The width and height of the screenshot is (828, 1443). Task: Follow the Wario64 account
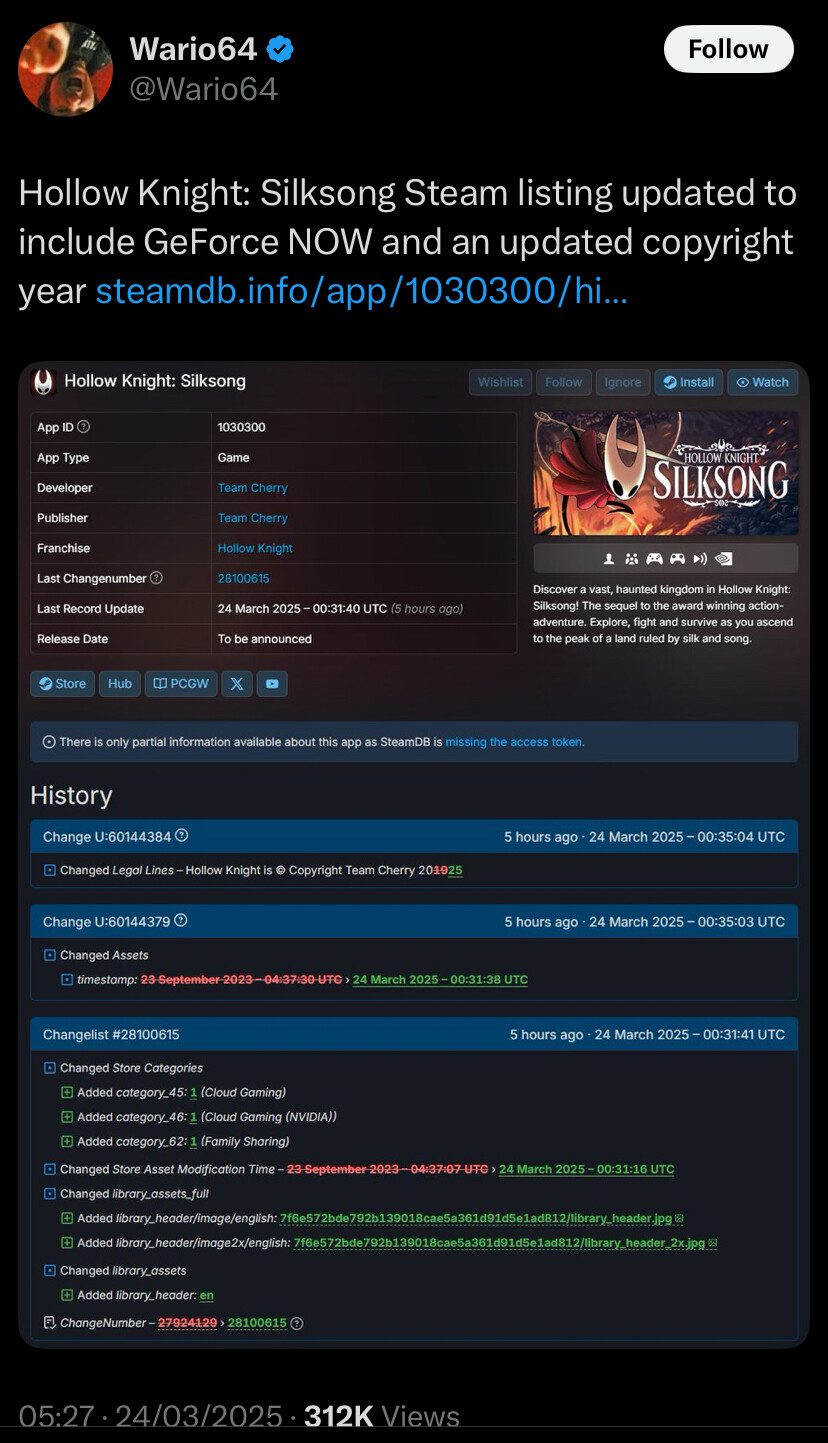(x=728, y=49)
